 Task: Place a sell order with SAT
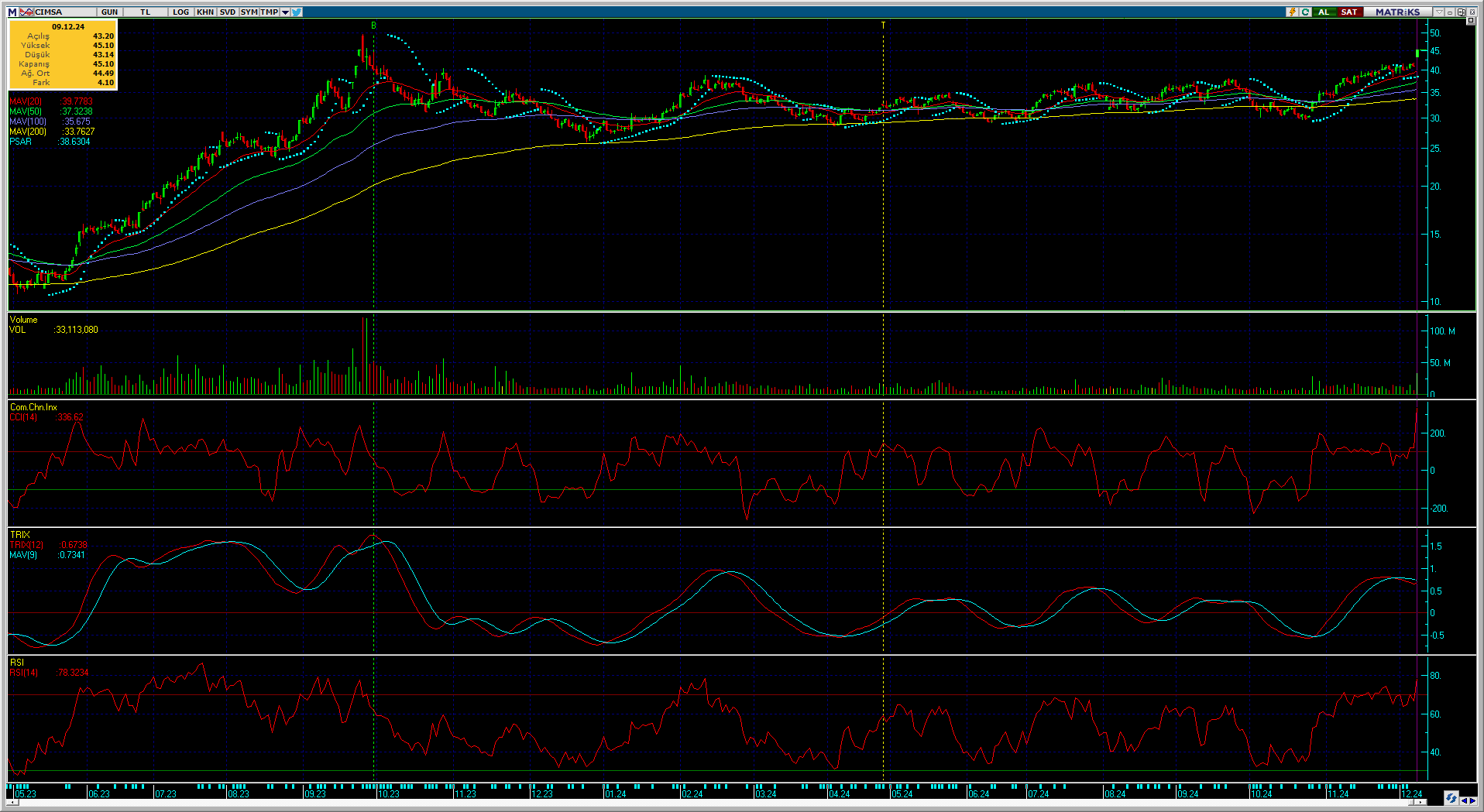[x=1350, y=12]
